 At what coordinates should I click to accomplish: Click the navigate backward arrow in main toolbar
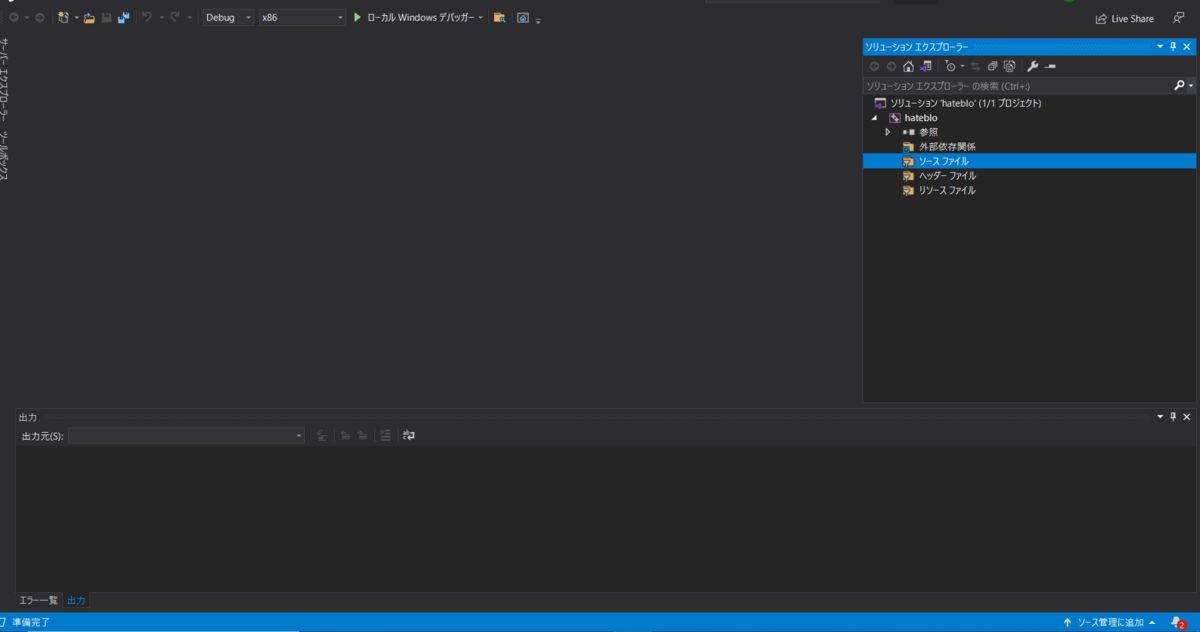pyautogui.click(x=13, y=18)
